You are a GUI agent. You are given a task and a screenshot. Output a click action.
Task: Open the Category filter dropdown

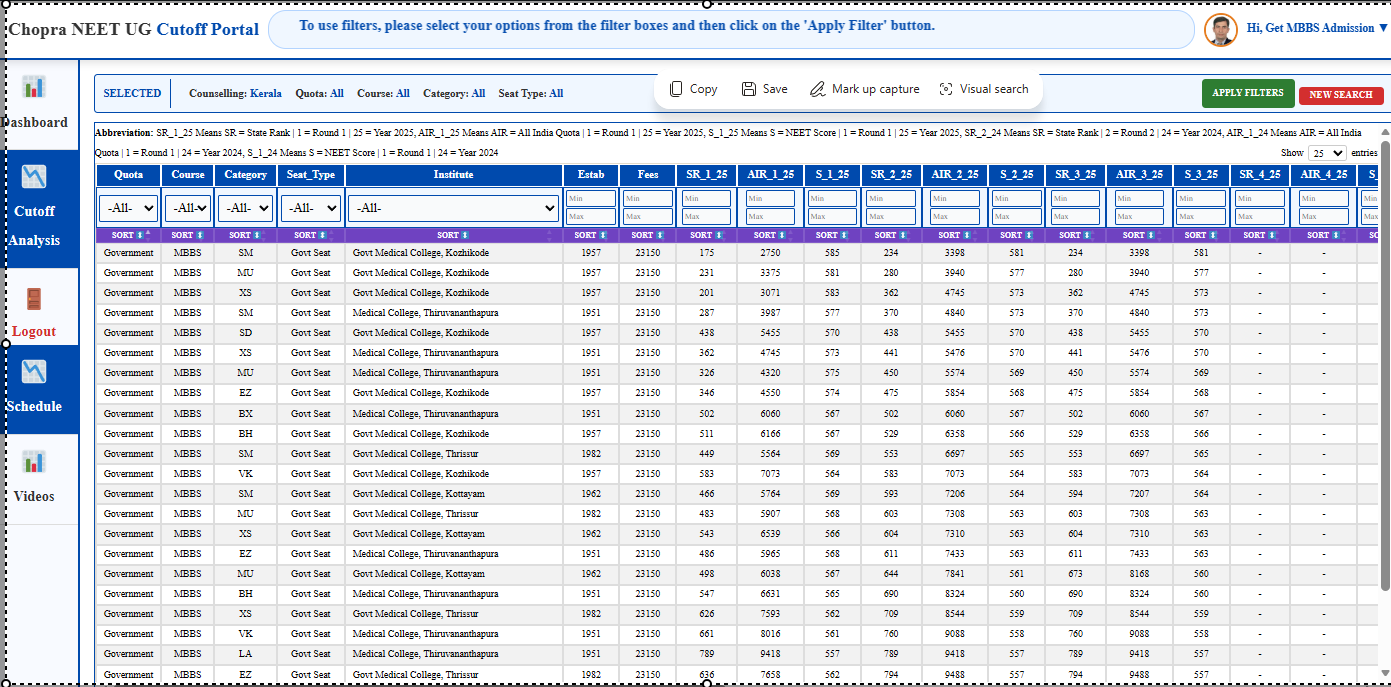point(246,208)
